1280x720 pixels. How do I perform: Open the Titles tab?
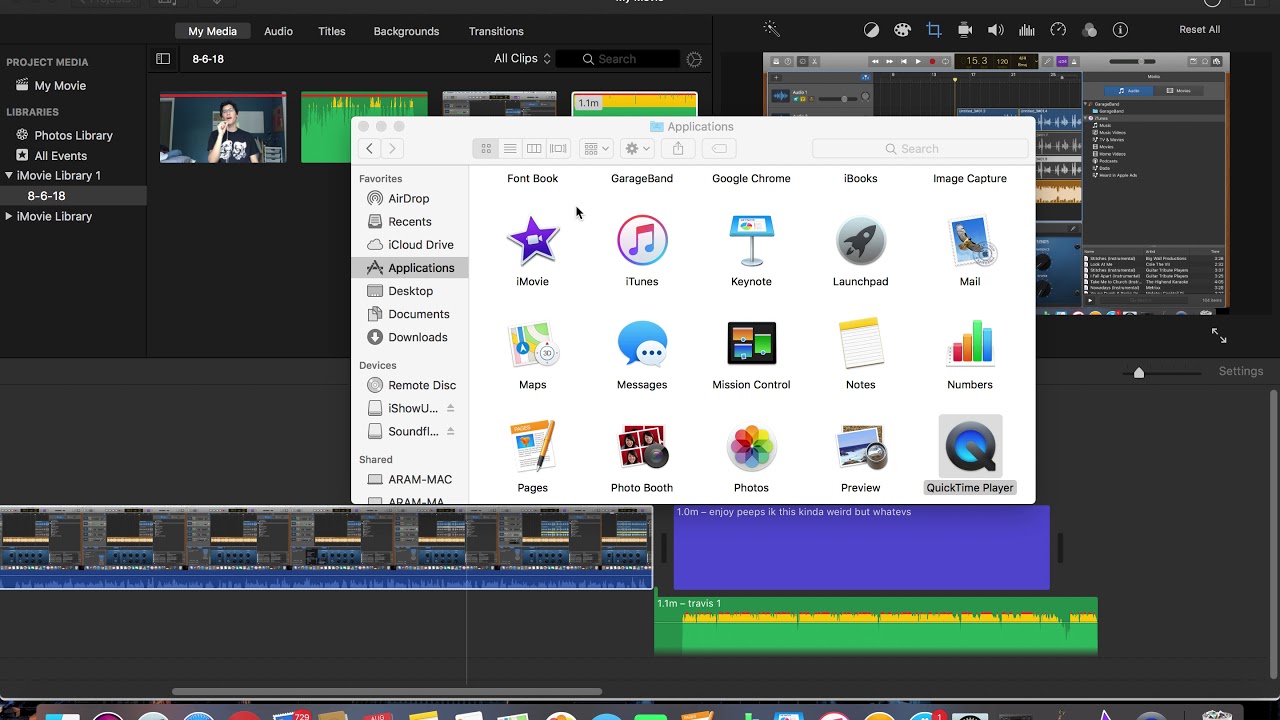332,31
